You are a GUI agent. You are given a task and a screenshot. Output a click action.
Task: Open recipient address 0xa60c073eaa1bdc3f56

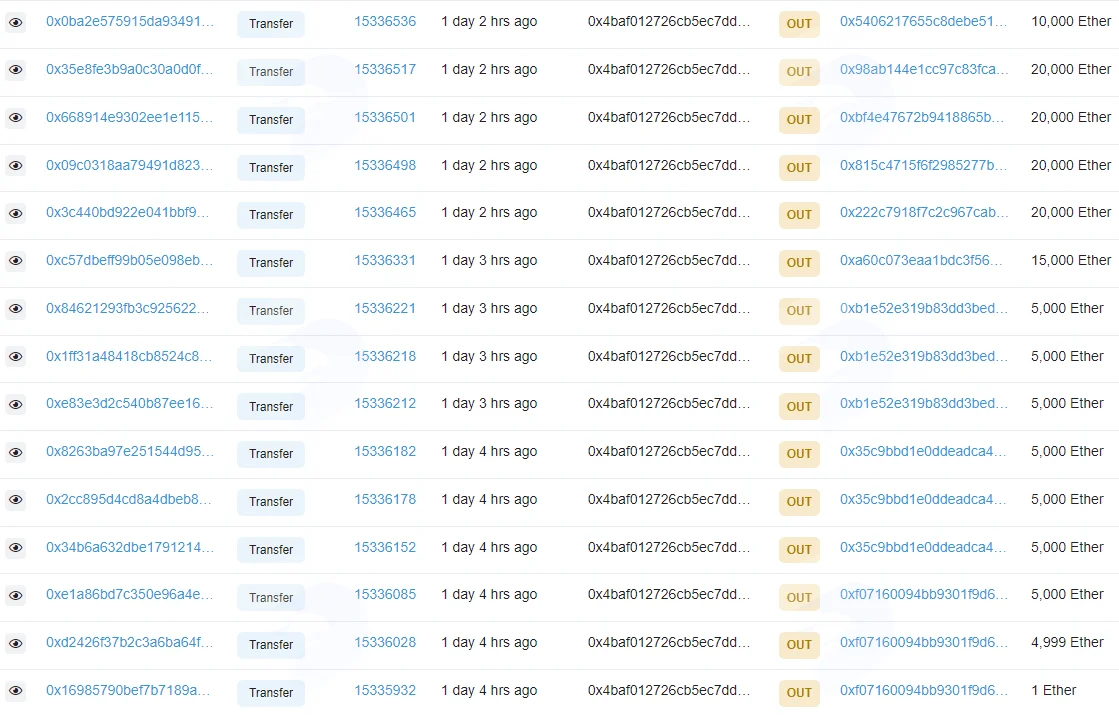(921, 260)
